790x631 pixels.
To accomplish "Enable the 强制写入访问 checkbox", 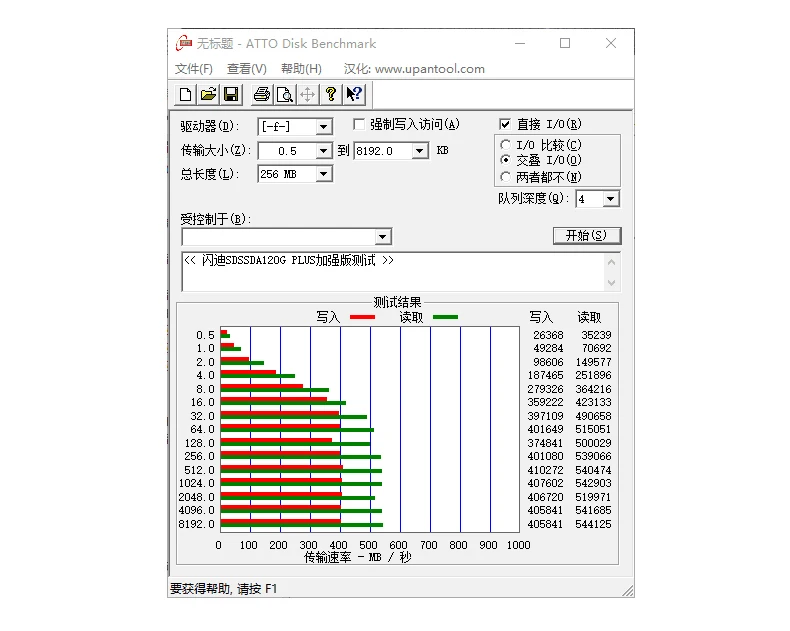I will pyautogui.click(x=360, y=125).
